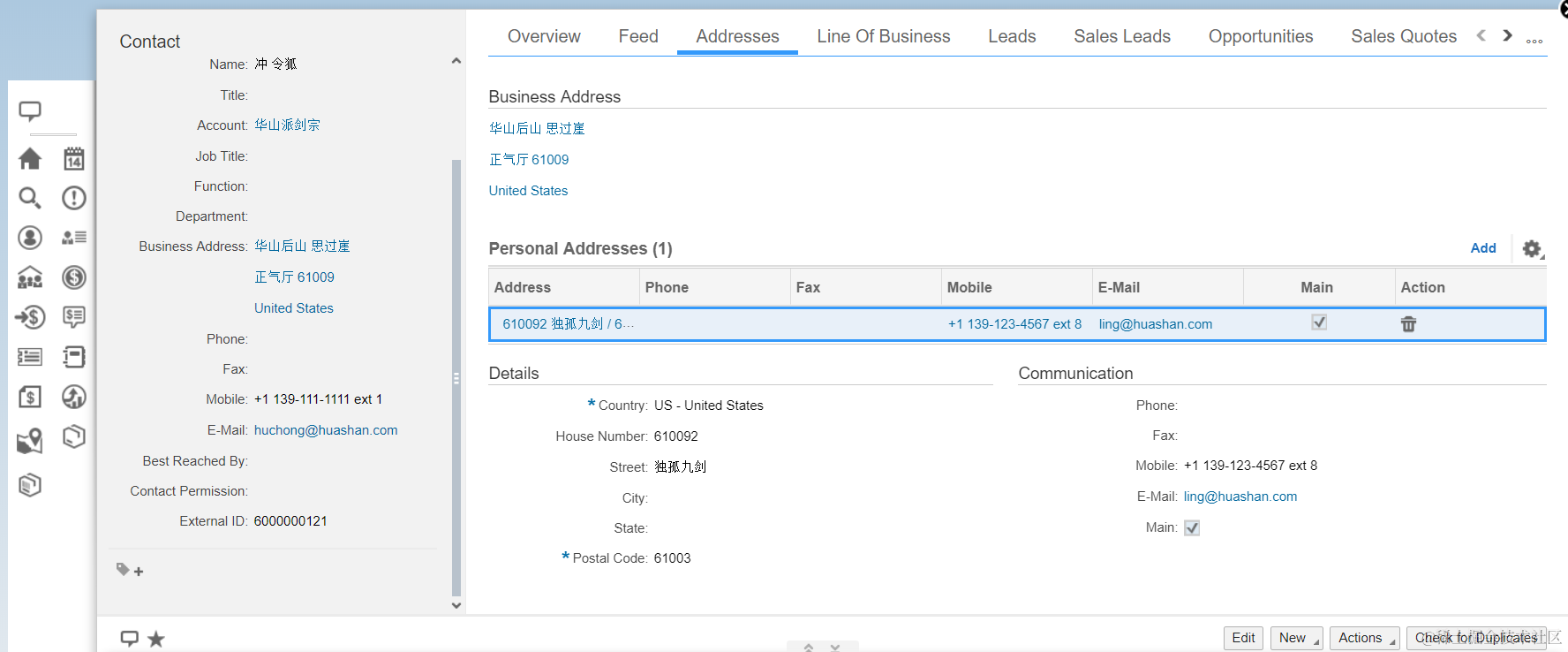Click Mobile value +1 139-111-1111 ext 1
This screenshot has height=652, width=1568.
point(318,399)
